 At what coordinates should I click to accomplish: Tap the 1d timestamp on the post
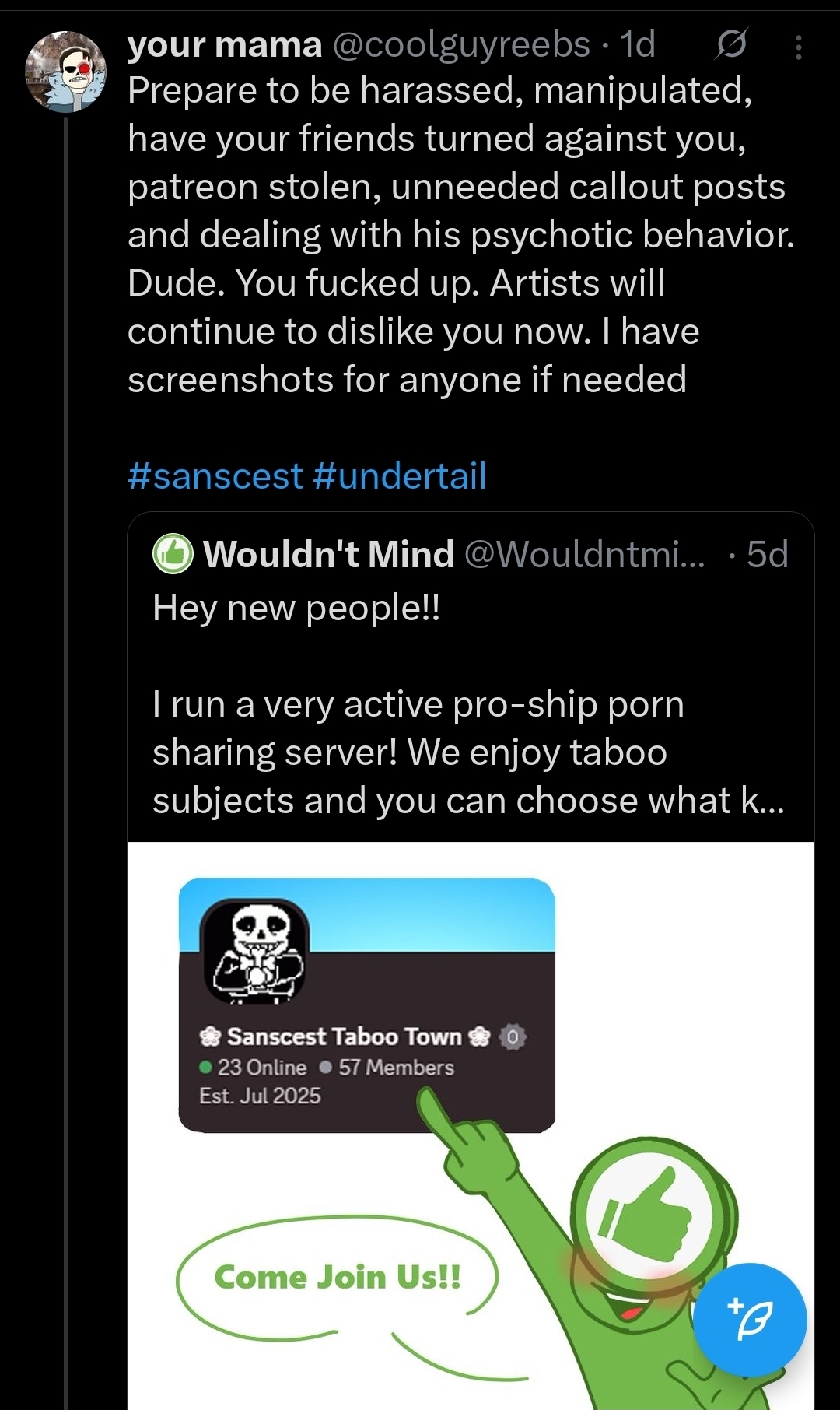pos(637,44)
